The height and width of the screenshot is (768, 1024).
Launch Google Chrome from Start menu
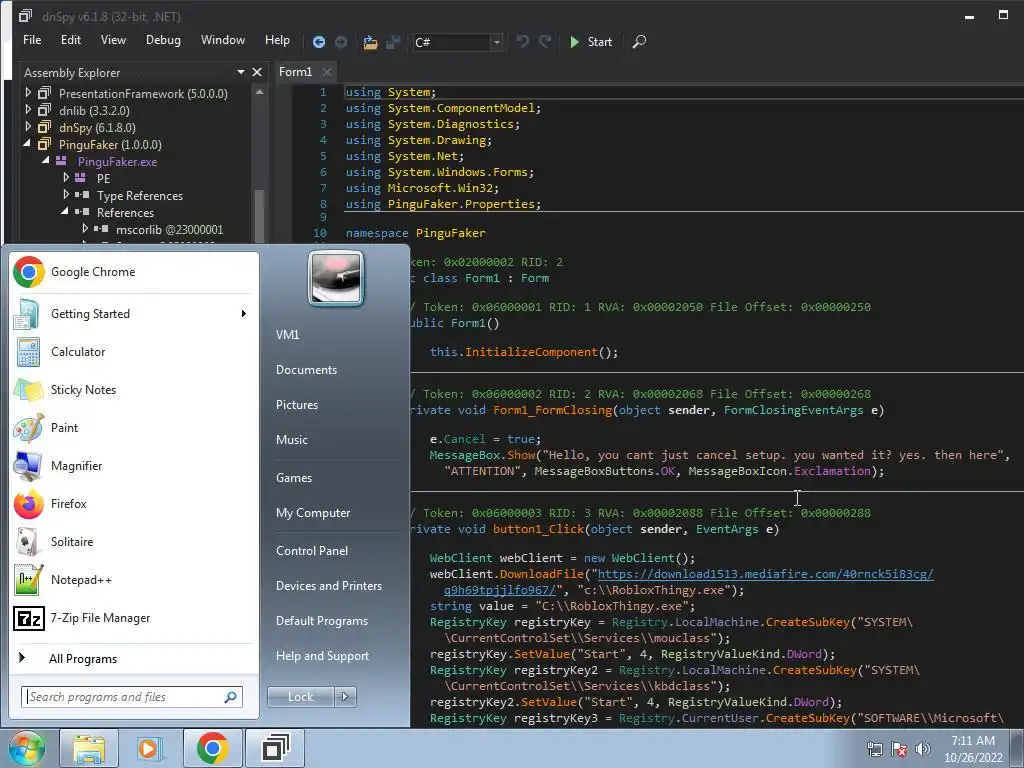134,272
